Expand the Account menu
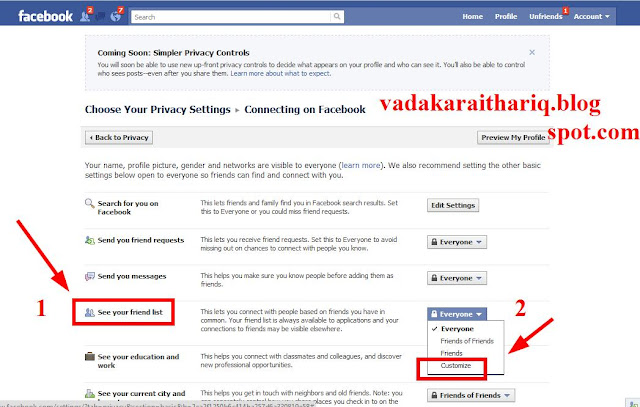Image resolution: width=640 pixels, height=407 pixels. pos(591,17)
